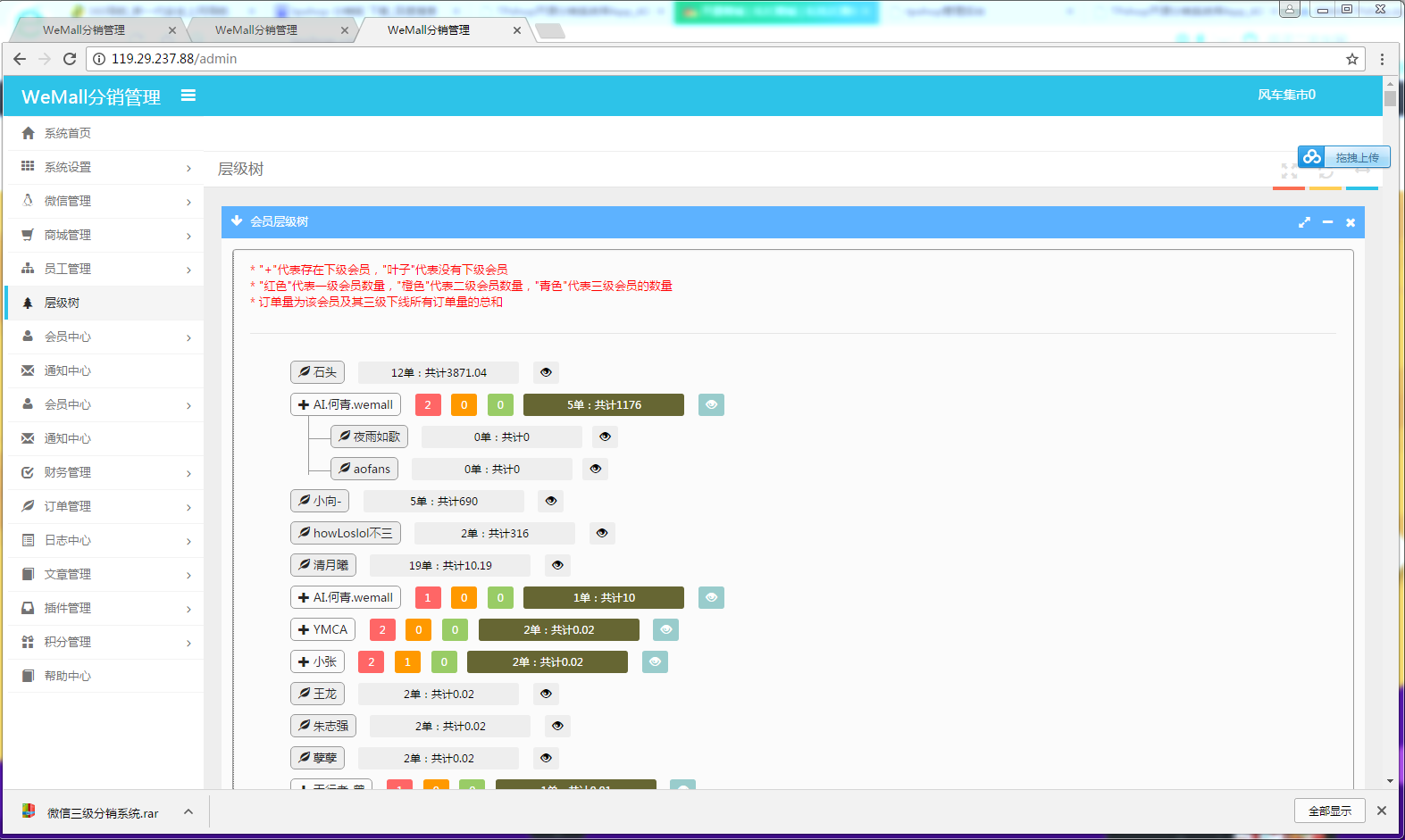Viewport: 1405px width, 840px height.
Task: Click the down arrow icon beside 会员层级树
Action: point(237,220)
